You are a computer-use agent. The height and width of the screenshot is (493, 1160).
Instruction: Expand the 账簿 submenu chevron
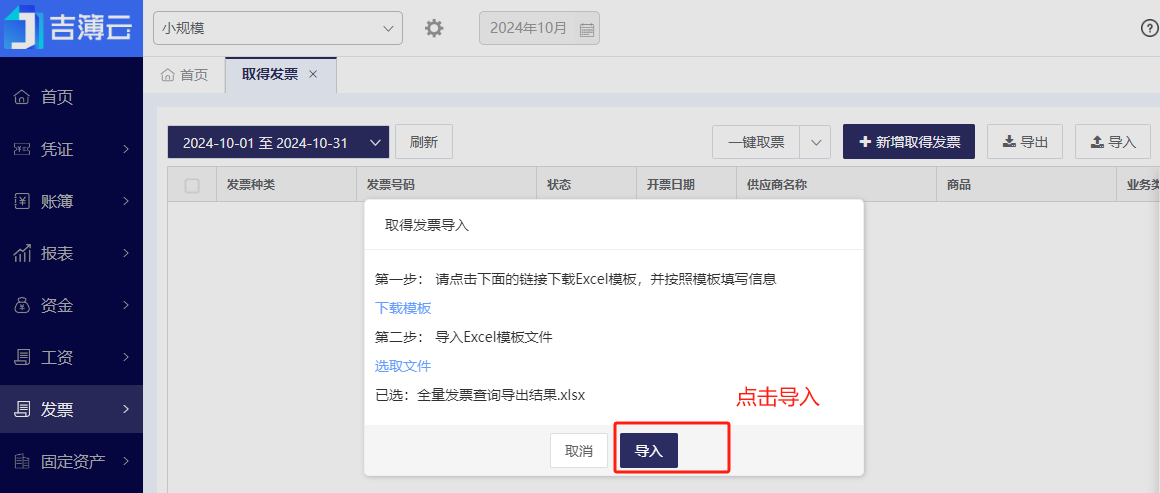point(126,201)
